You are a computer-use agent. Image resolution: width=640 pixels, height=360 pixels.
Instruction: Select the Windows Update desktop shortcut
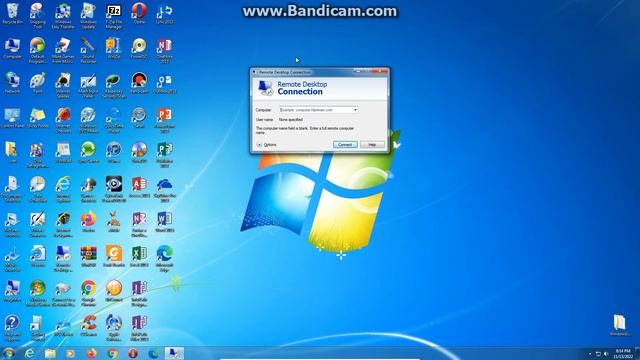[x=88, y=16]
